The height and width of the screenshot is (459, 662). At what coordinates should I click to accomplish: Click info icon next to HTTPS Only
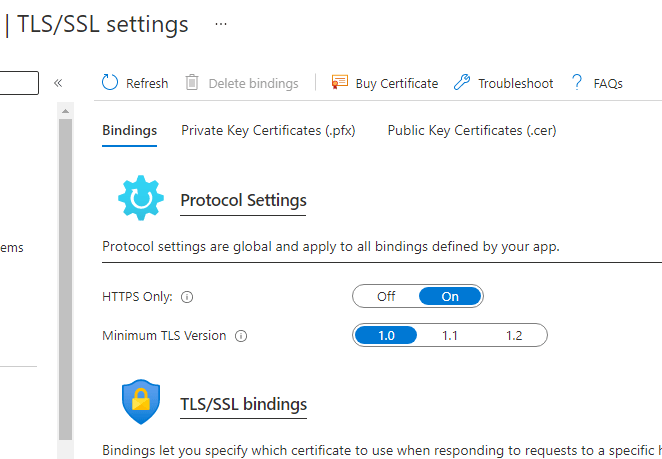187,297
